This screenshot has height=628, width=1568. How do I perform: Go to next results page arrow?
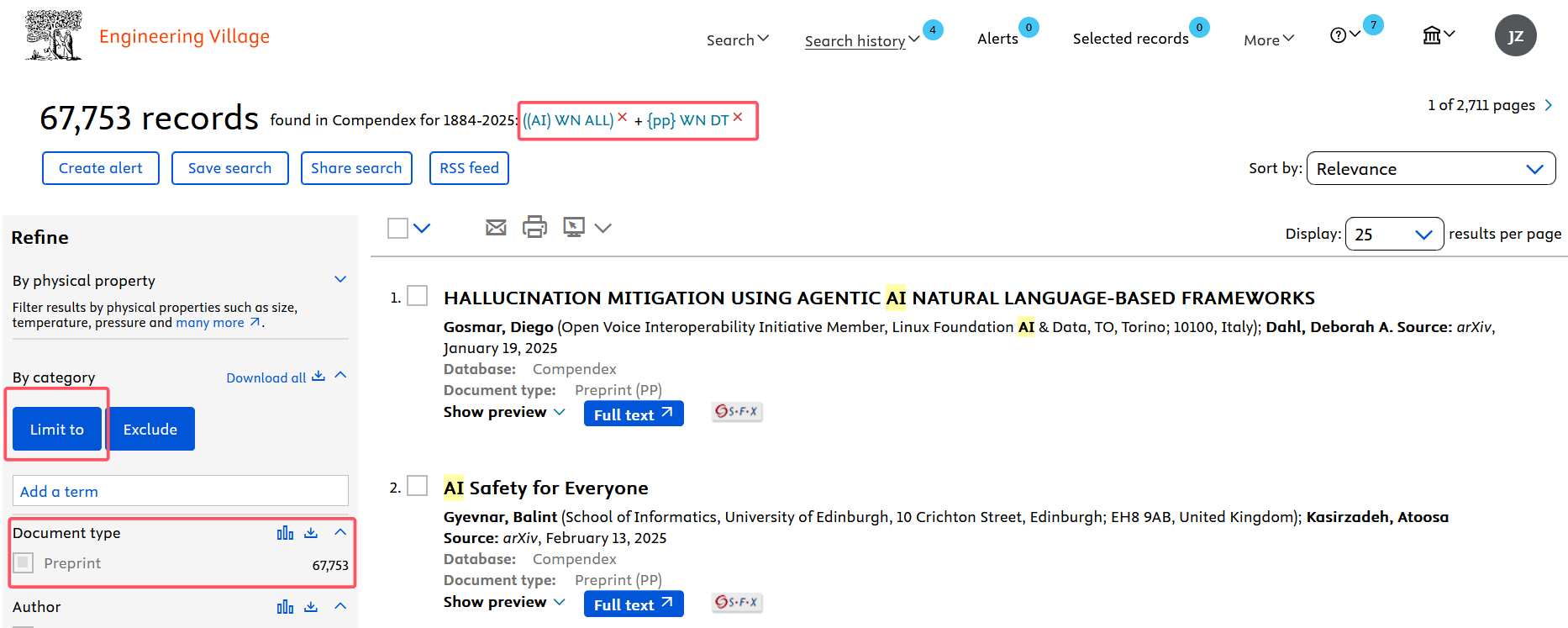pos(1549,105)
